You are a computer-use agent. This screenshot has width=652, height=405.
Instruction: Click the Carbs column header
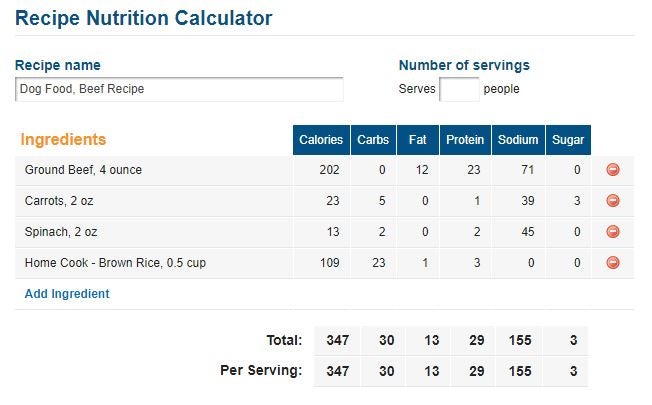click(x=373, y=140)
